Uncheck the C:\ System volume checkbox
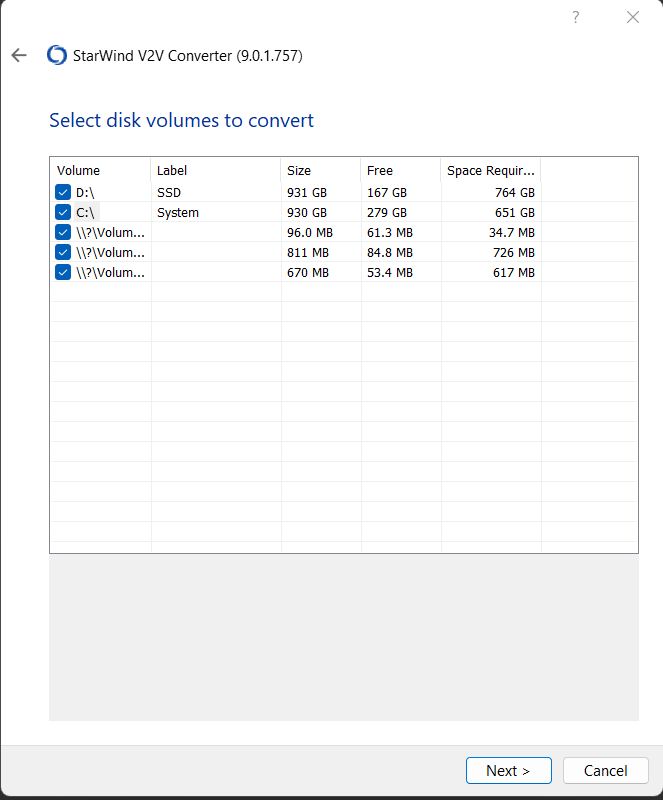The image size is (663, 800). click(x=64, y=212)
